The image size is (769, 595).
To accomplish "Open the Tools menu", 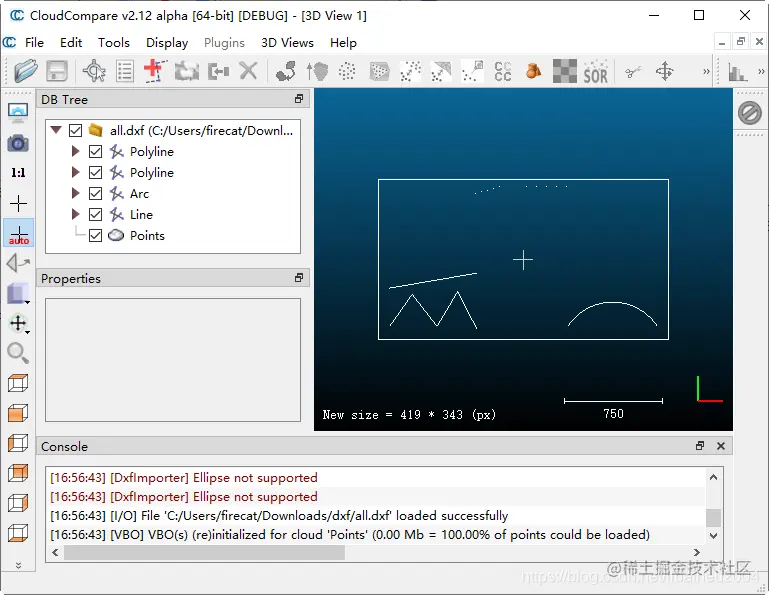I will 114,43.
